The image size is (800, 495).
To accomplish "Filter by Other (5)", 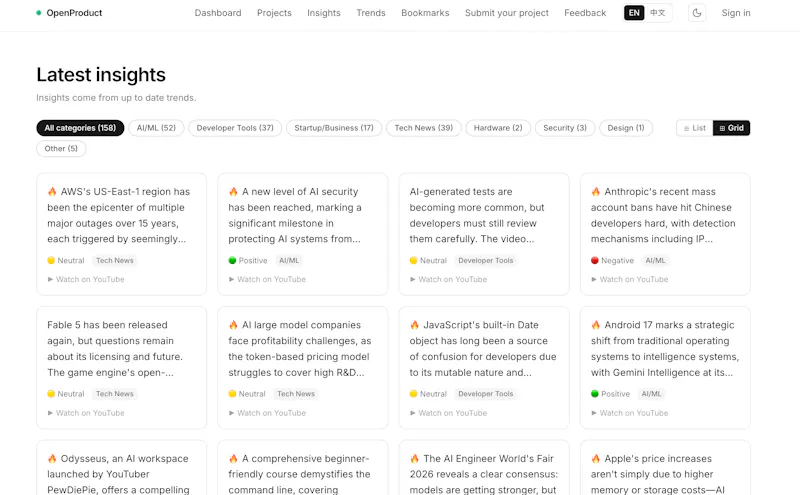I will click(x=61, y=148).
